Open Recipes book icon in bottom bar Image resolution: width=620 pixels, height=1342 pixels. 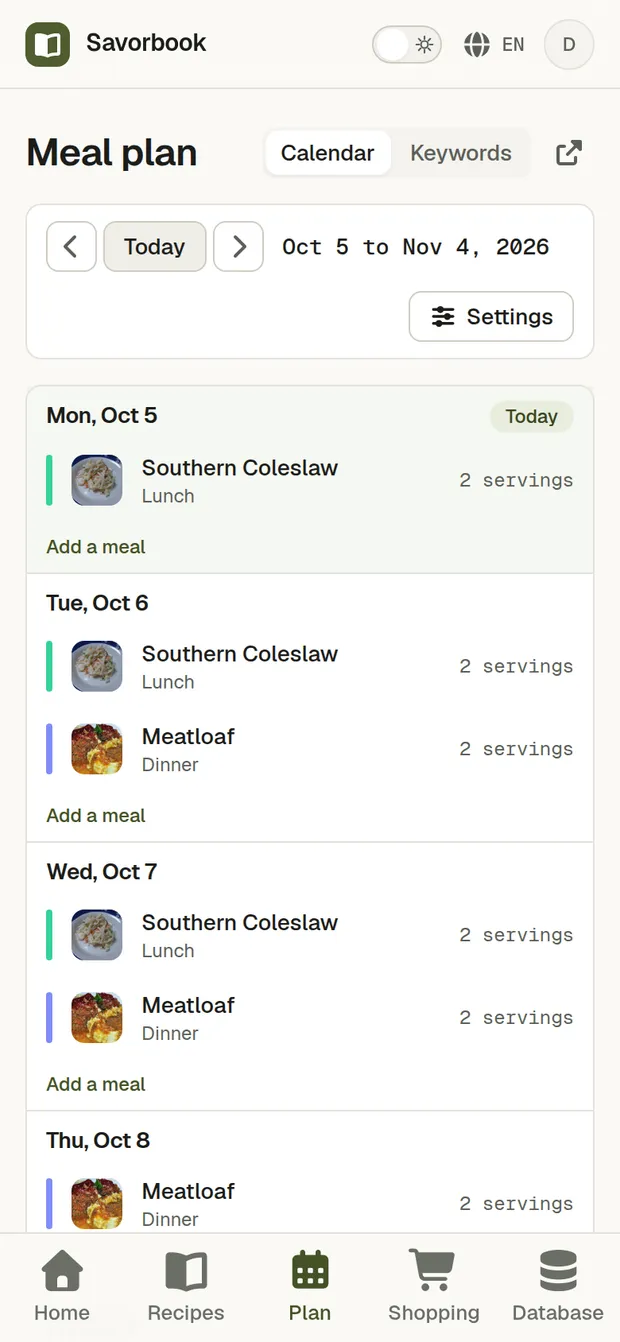[186, 1288]
